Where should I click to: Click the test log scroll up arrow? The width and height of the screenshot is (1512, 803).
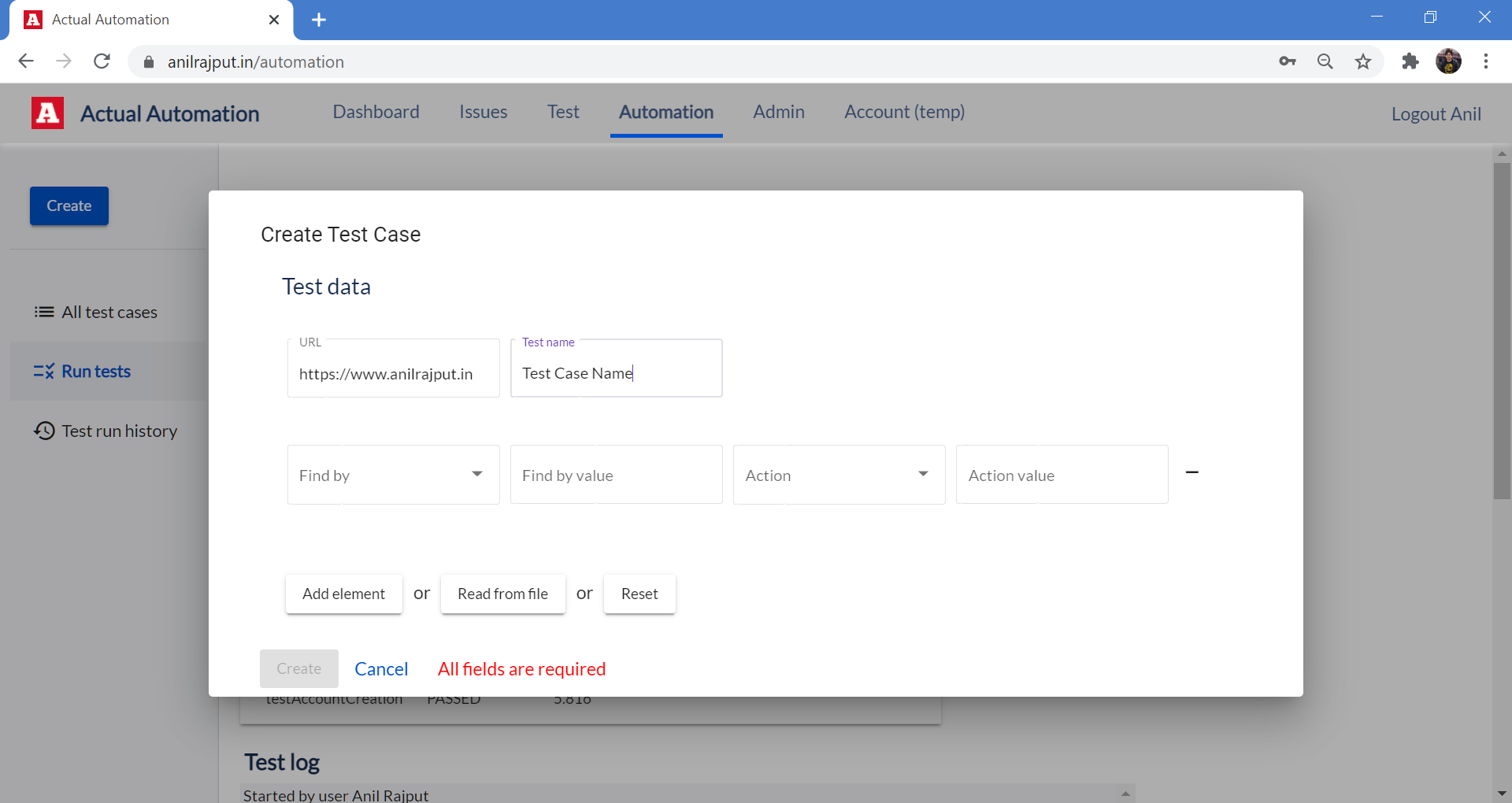(1126, 794)
